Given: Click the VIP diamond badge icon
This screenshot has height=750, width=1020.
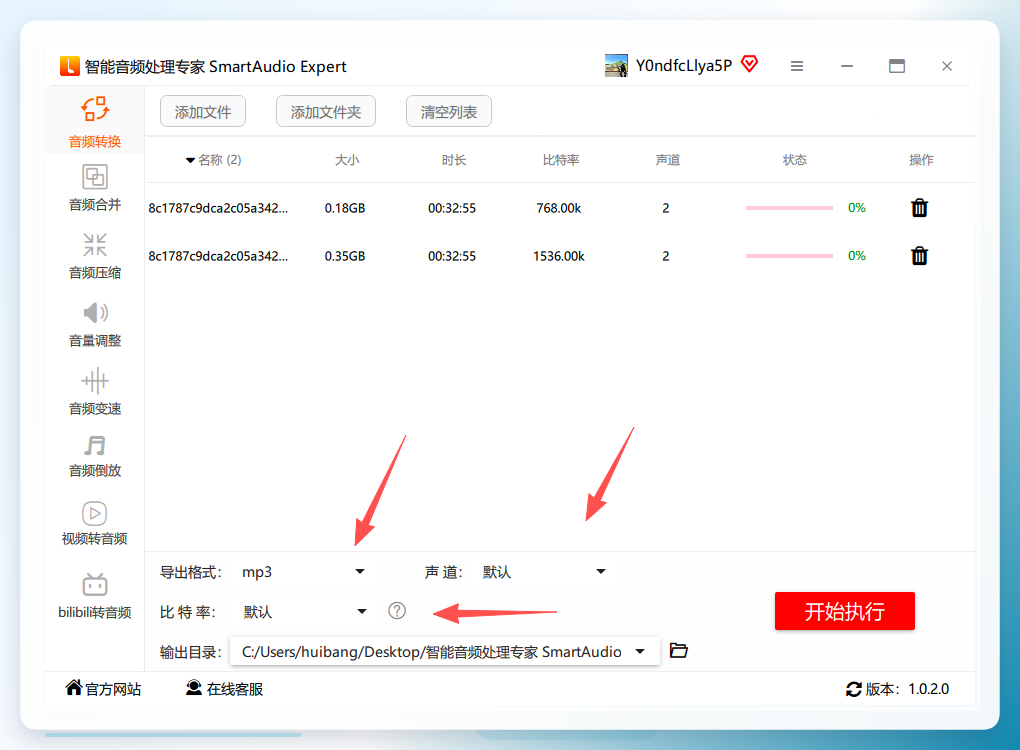Looking at the screenshot, I should click(749, 64).
